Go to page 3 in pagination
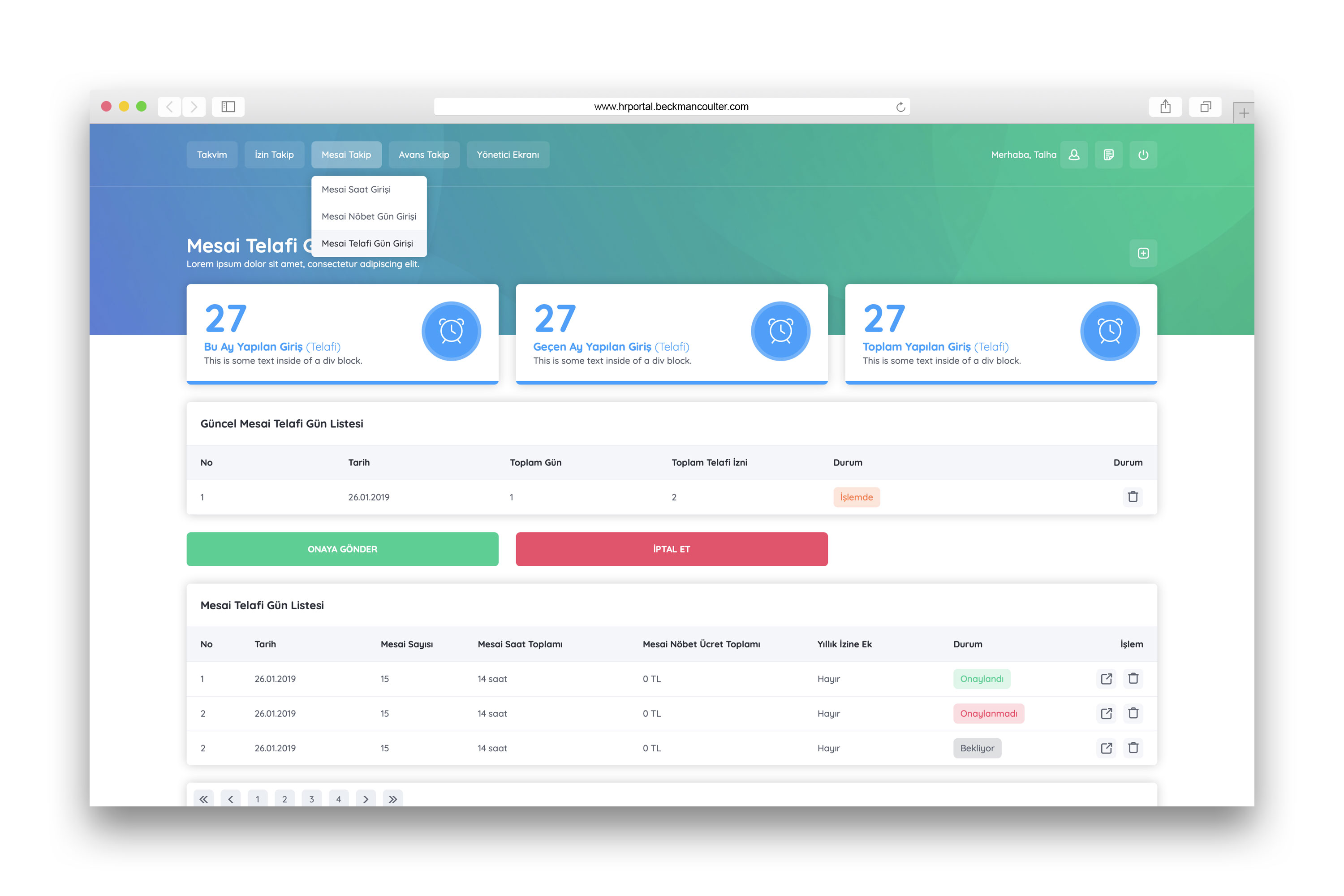Image resolution: width=1344 pixels, height=896 pixels. click(311, 799)
